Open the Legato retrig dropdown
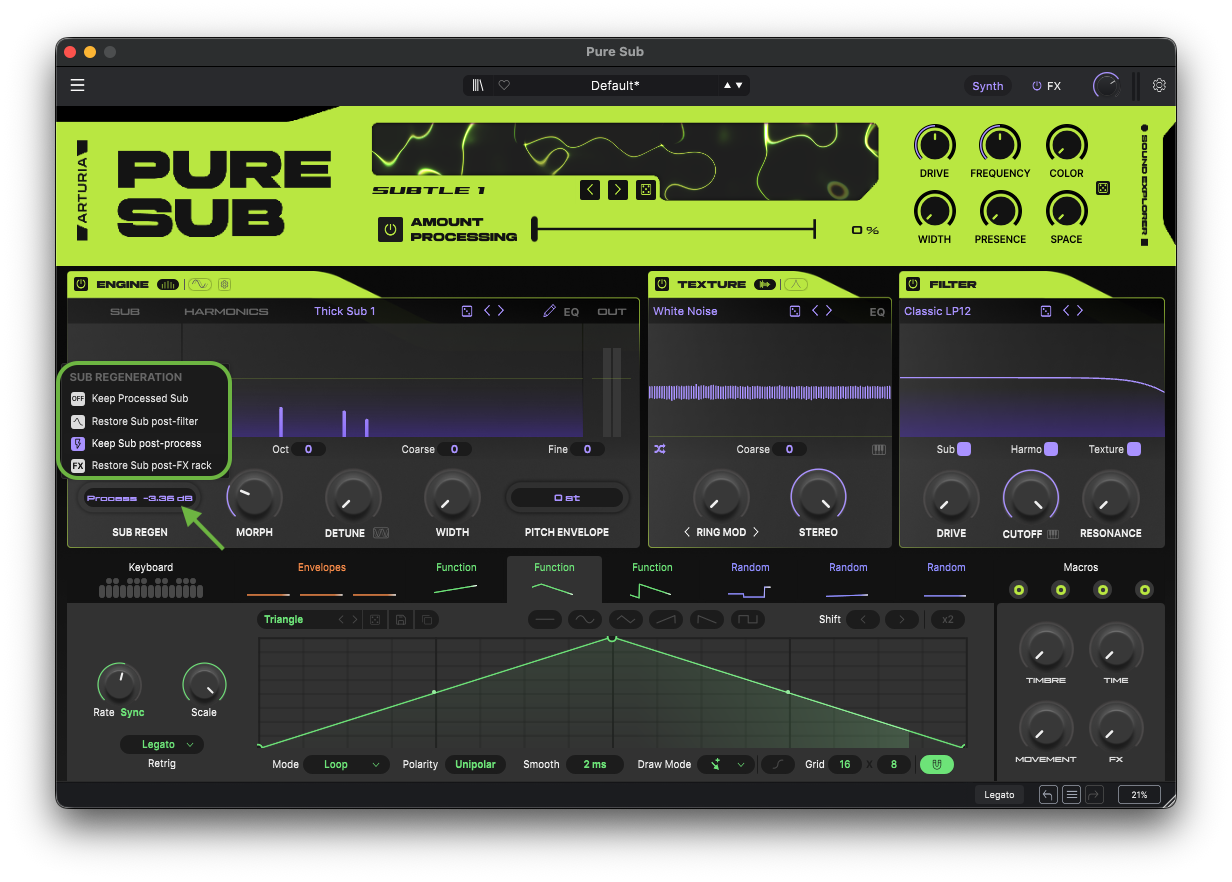The image size is (1232, 882). click(161, 744)
